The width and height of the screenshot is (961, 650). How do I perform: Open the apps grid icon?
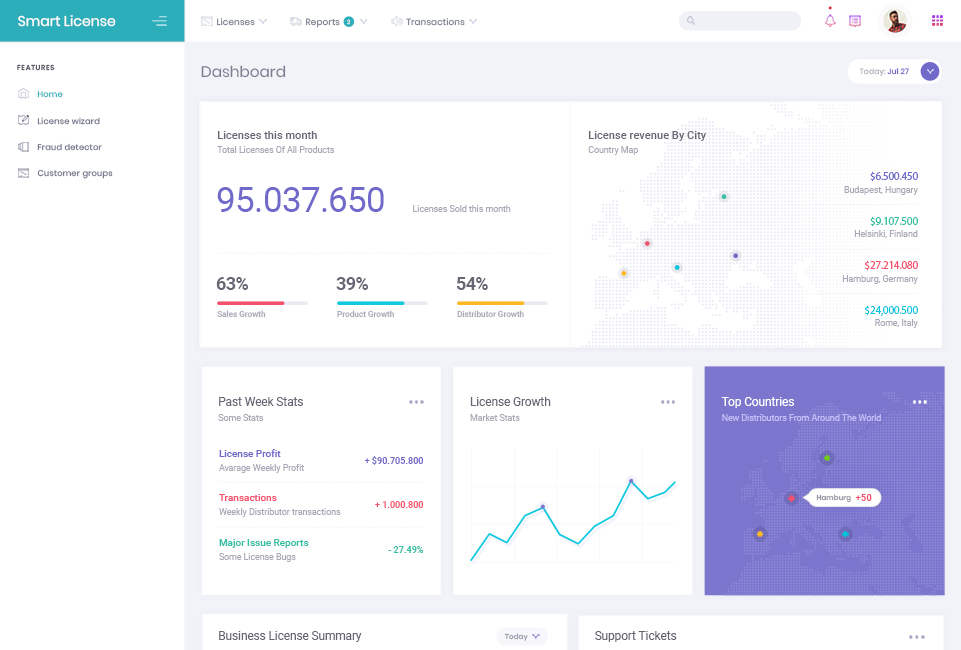pyautogui.click(x=937, y=21)
